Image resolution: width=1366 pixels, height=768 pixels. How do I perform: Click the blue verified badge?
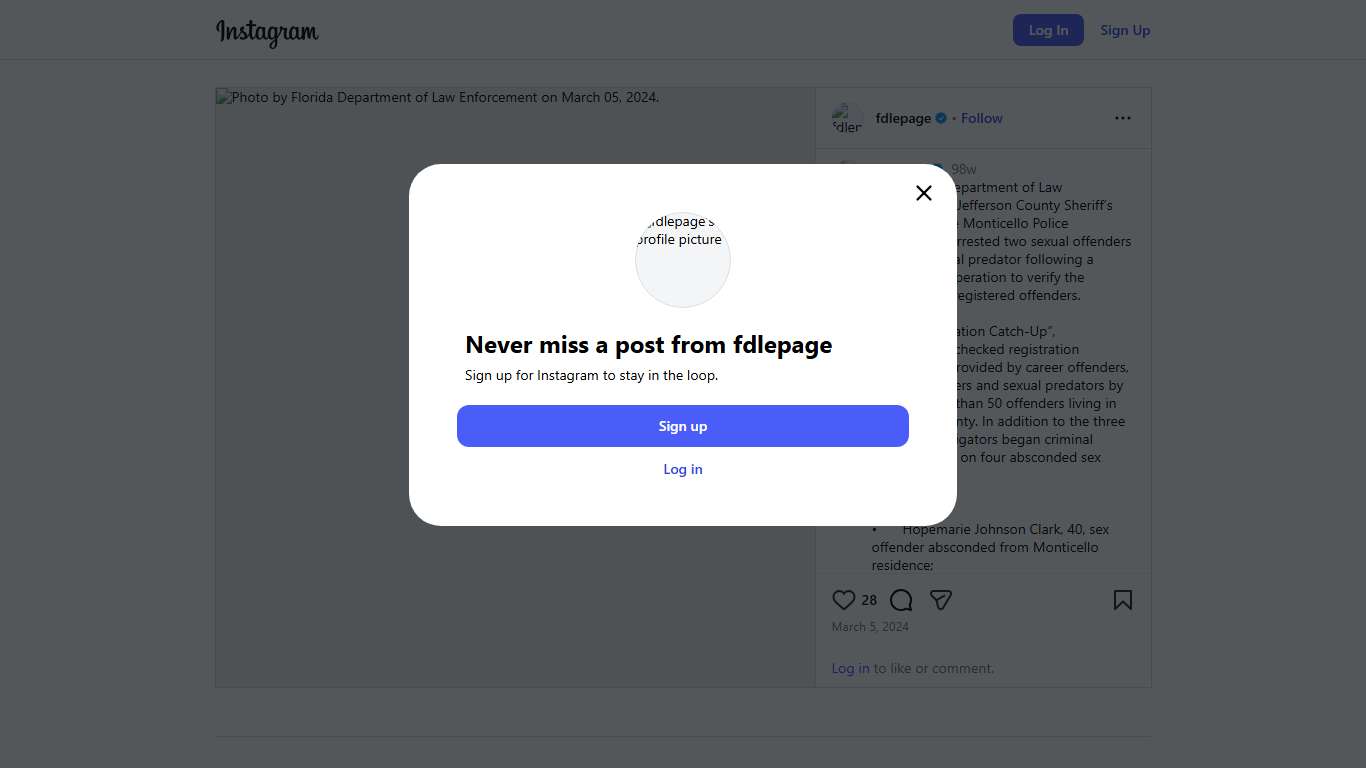(941, 118)
